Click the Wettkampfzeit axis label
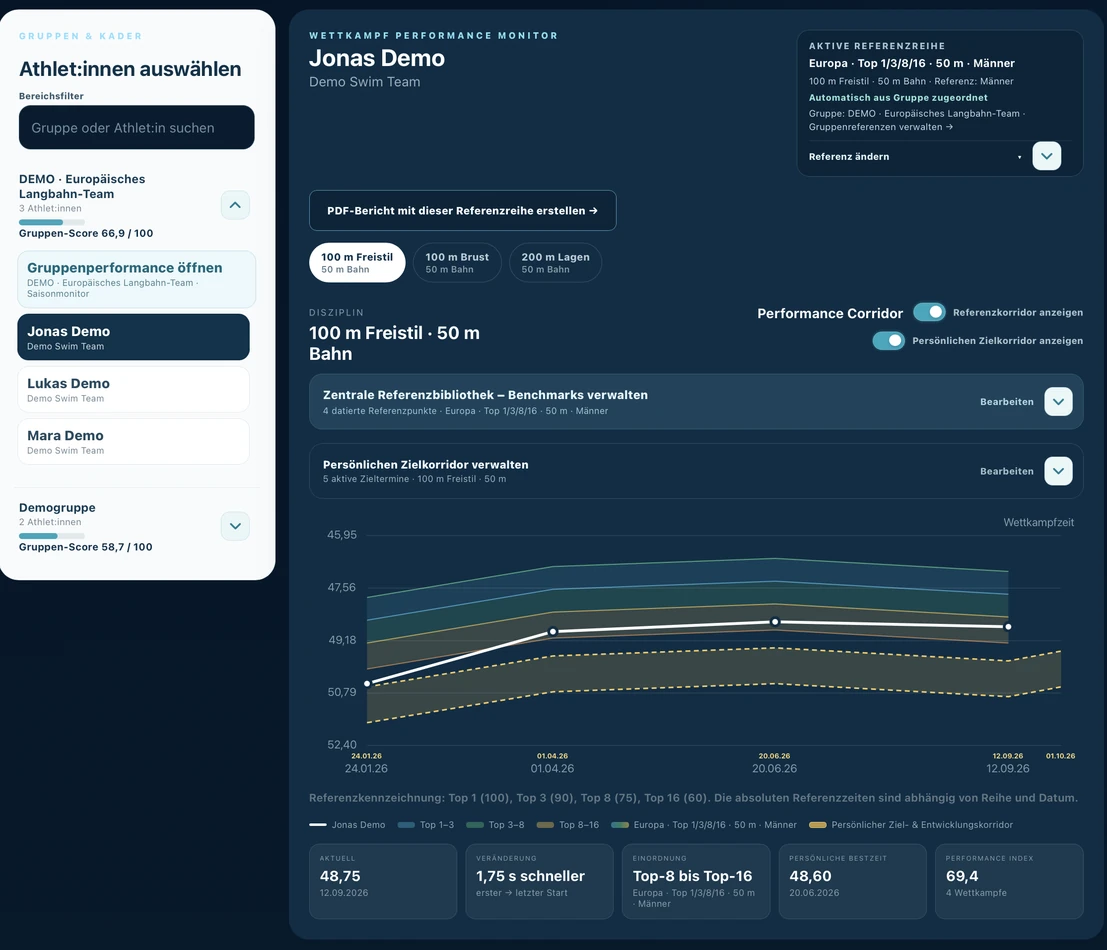1107x950 pixels. point(1039,522)
